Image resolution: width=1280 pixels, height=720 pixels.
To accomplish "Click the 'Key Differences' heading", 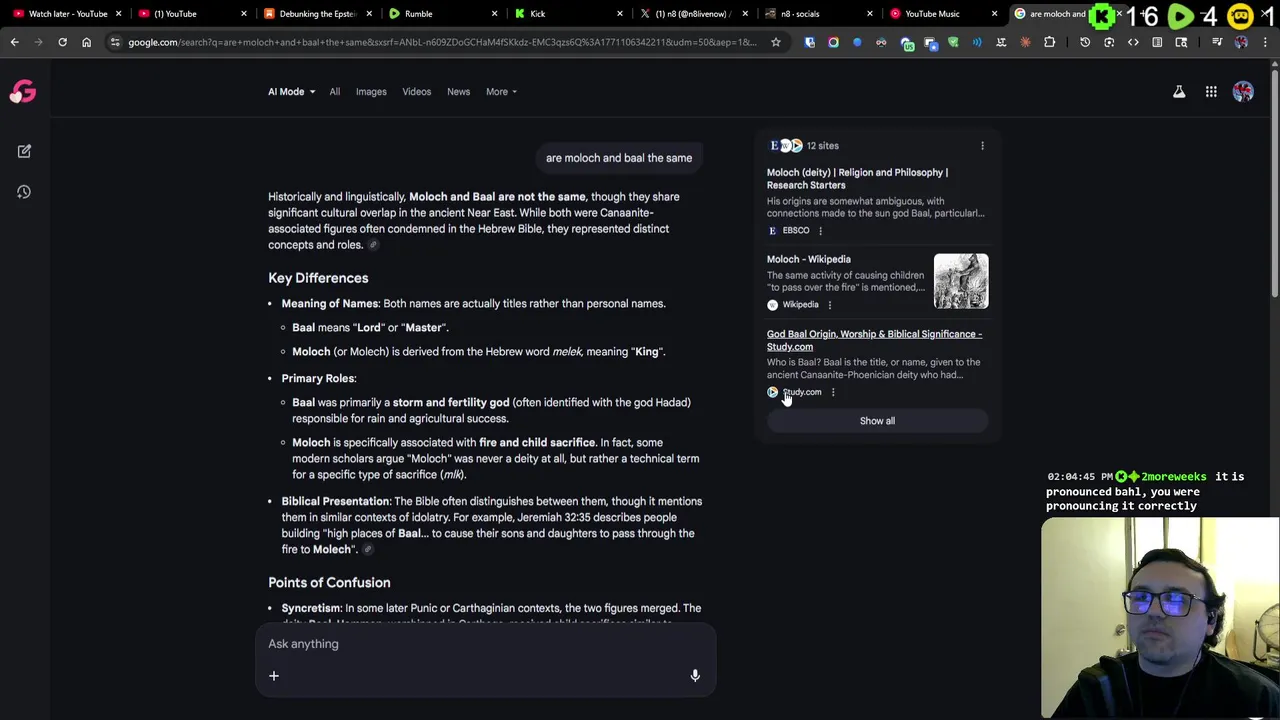I will 318,278.
